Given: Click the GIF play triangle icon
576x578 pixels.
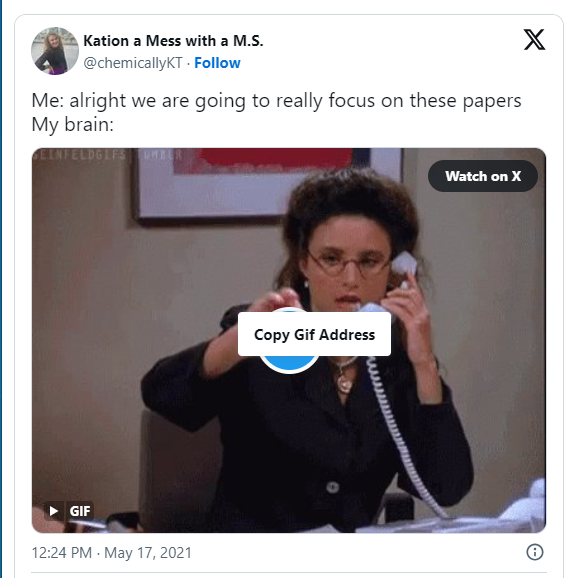Looking at the screenshot, I should [x=54, y=511].
